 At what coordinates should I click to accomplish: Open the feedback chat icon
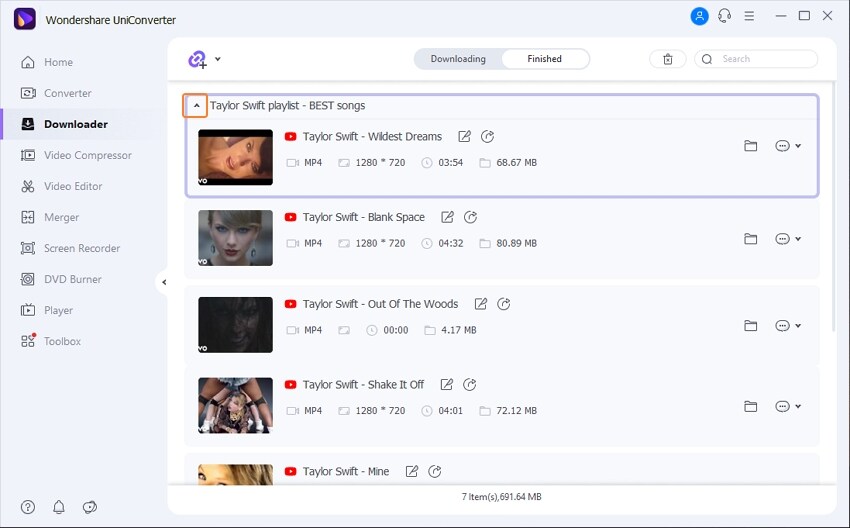89,507
